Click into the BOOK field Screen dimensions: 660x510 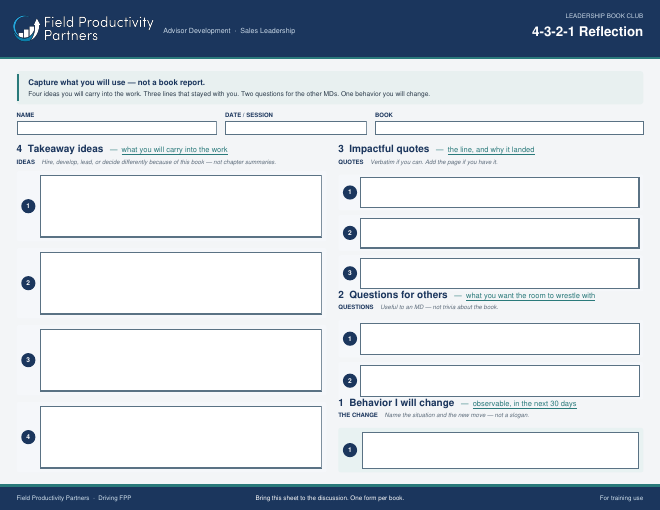click(x=509, y=128)
